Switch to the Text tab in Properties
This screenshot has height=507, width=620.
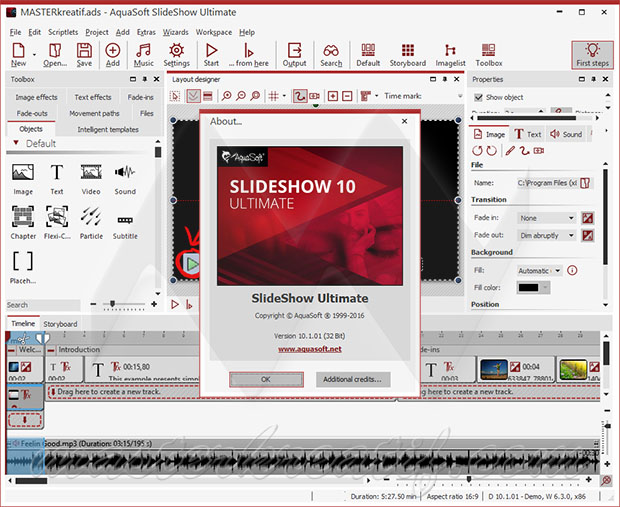point(528,134)
